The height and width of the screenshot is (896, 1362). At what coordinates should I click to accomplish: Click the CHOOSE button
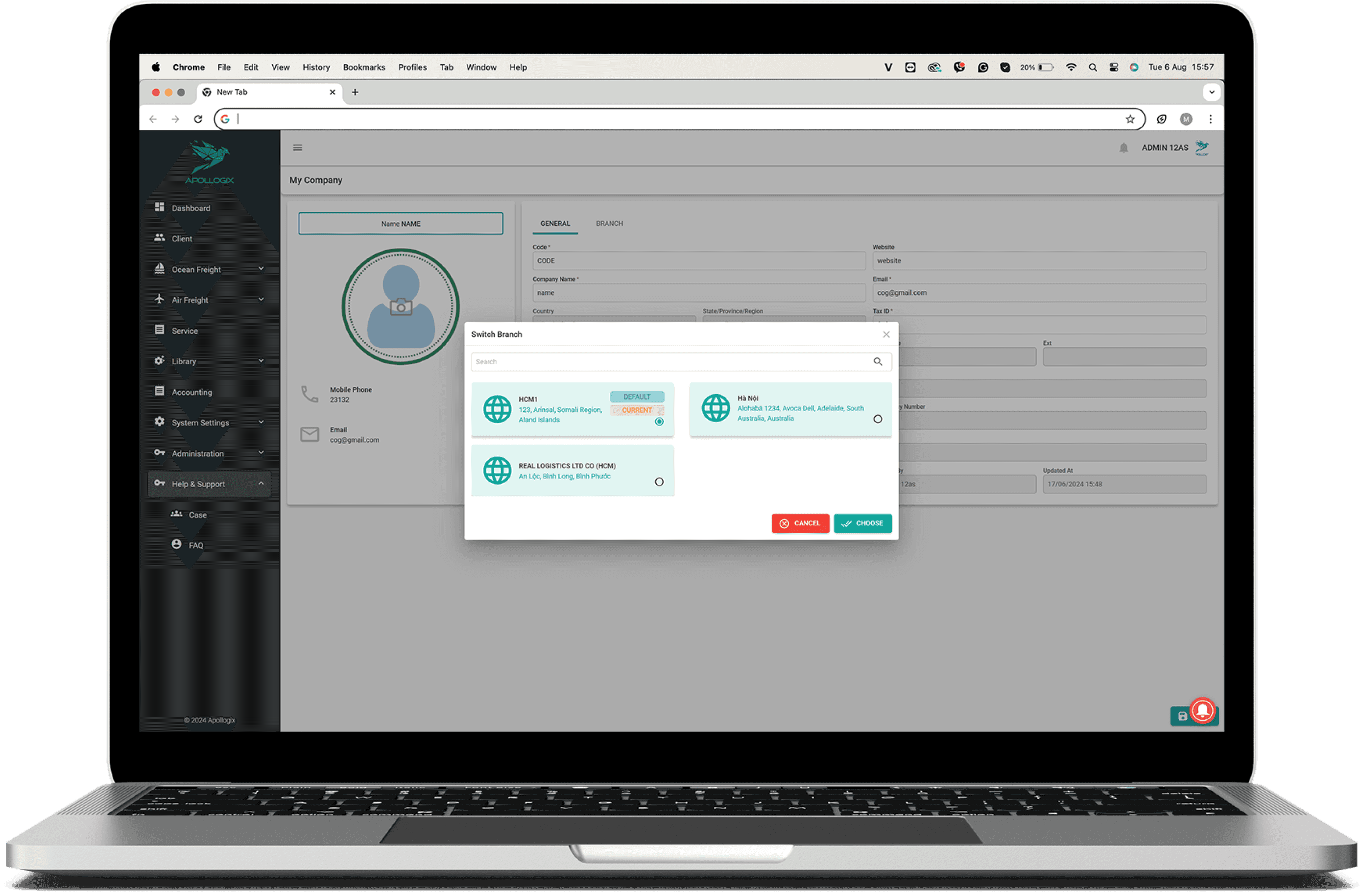coord(863,523)
